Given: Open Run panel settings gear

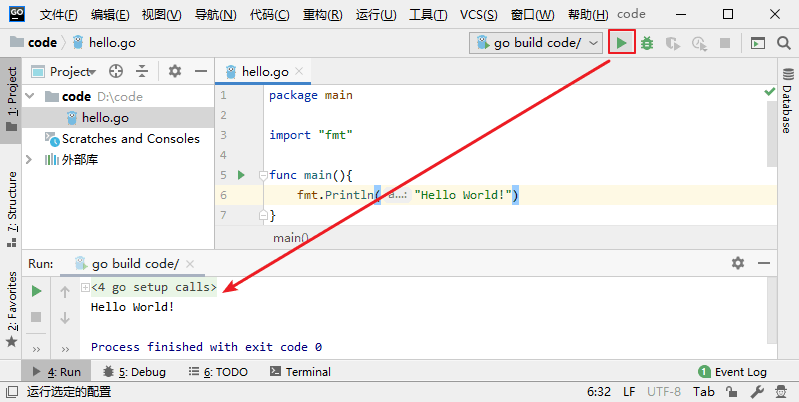Looking at the screenshot, I should [x=738, y=263].
